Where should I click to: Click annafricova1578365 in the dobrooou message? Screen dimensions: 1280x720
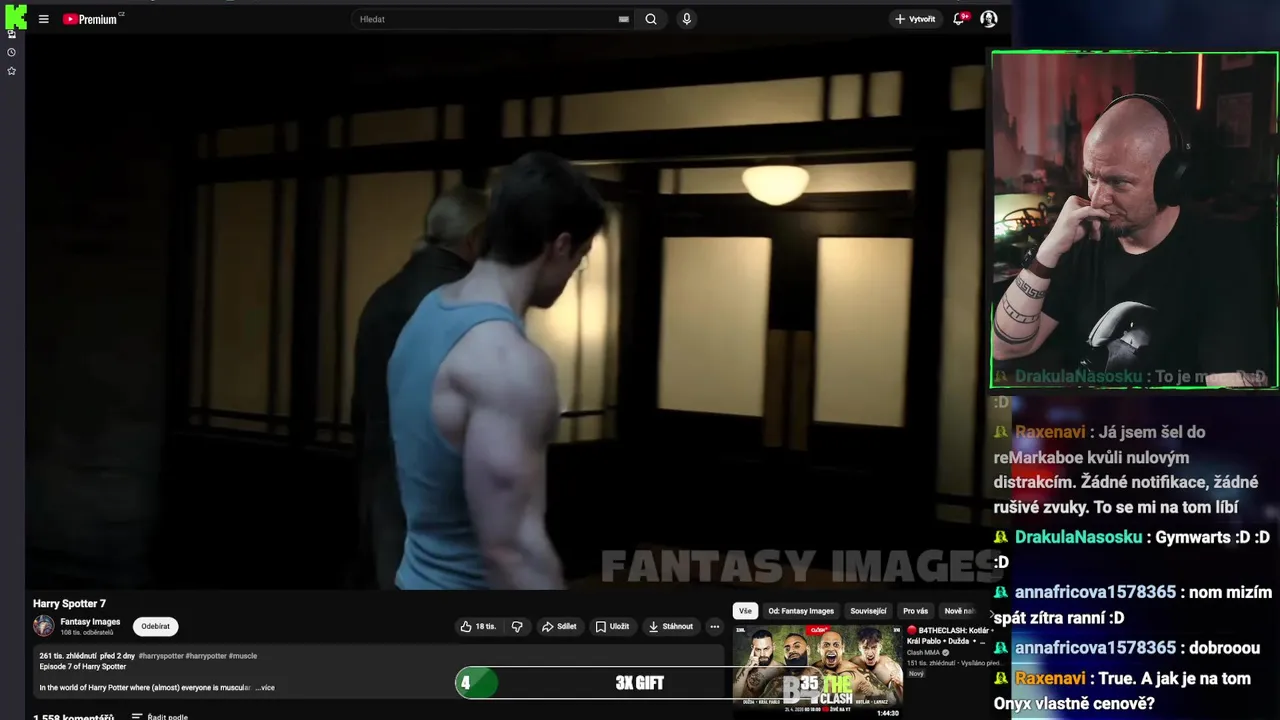[1095, 648]
